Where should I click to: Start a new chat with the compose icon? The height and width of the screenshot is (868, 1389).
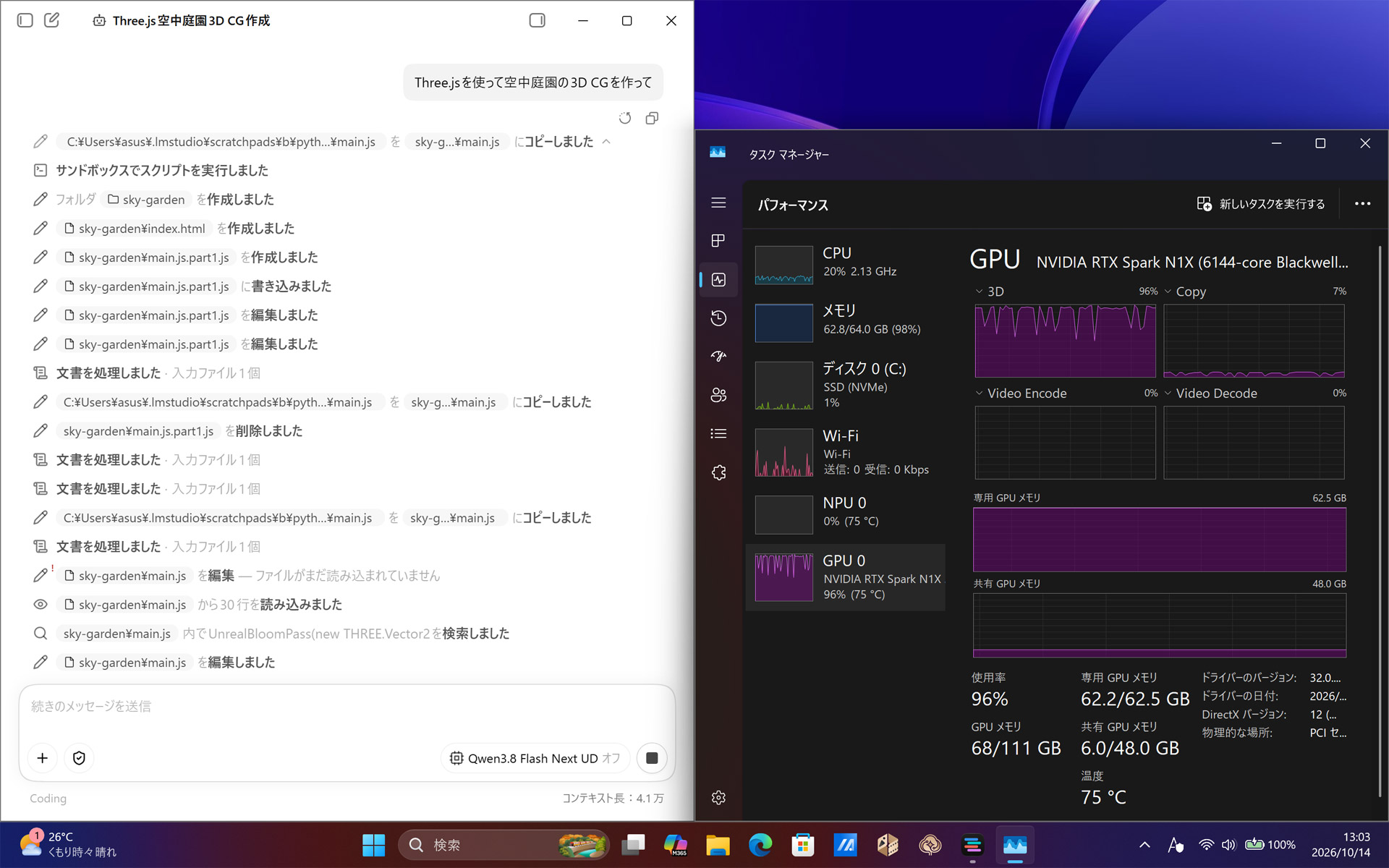pos(52,20)
